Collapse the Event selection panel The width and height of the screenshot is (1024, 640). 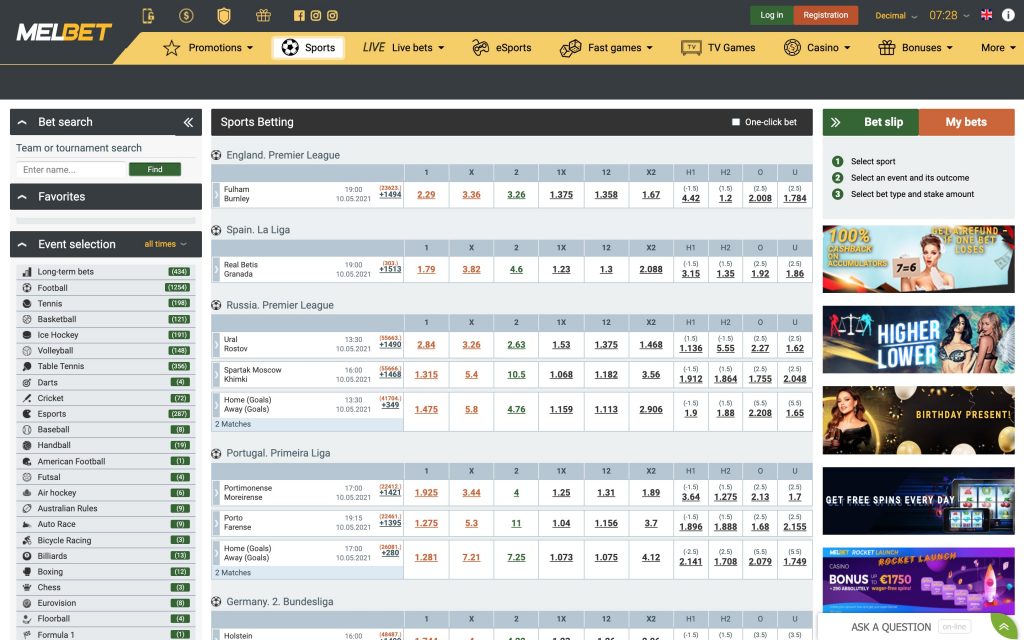tap(22, 244)
